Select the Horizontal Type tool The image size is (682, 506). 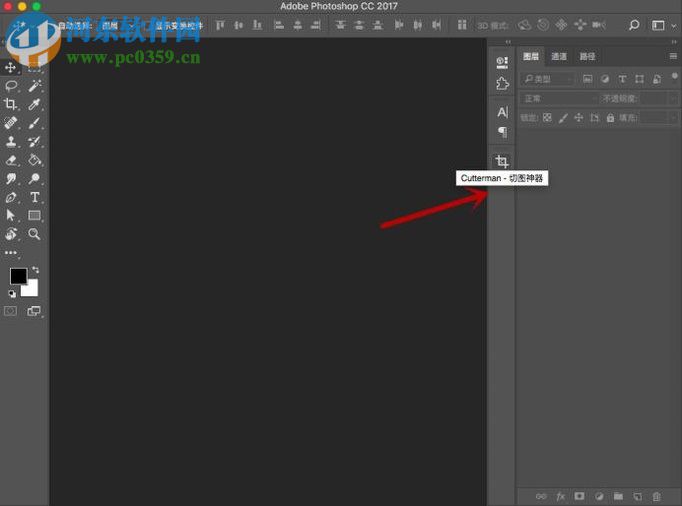(34, 197)
